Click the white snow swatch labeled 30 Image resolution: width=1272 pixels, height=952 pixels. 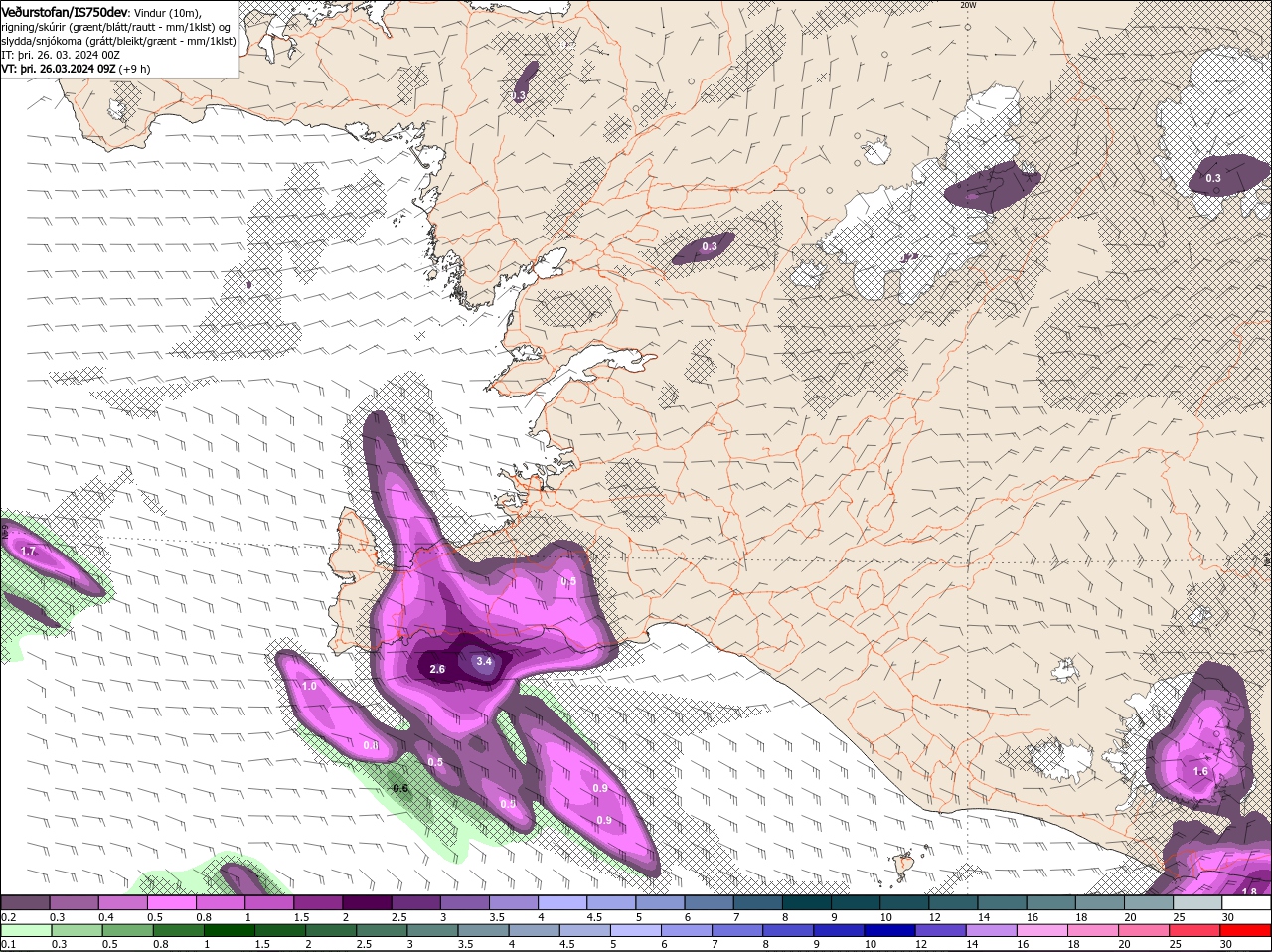1246,902
